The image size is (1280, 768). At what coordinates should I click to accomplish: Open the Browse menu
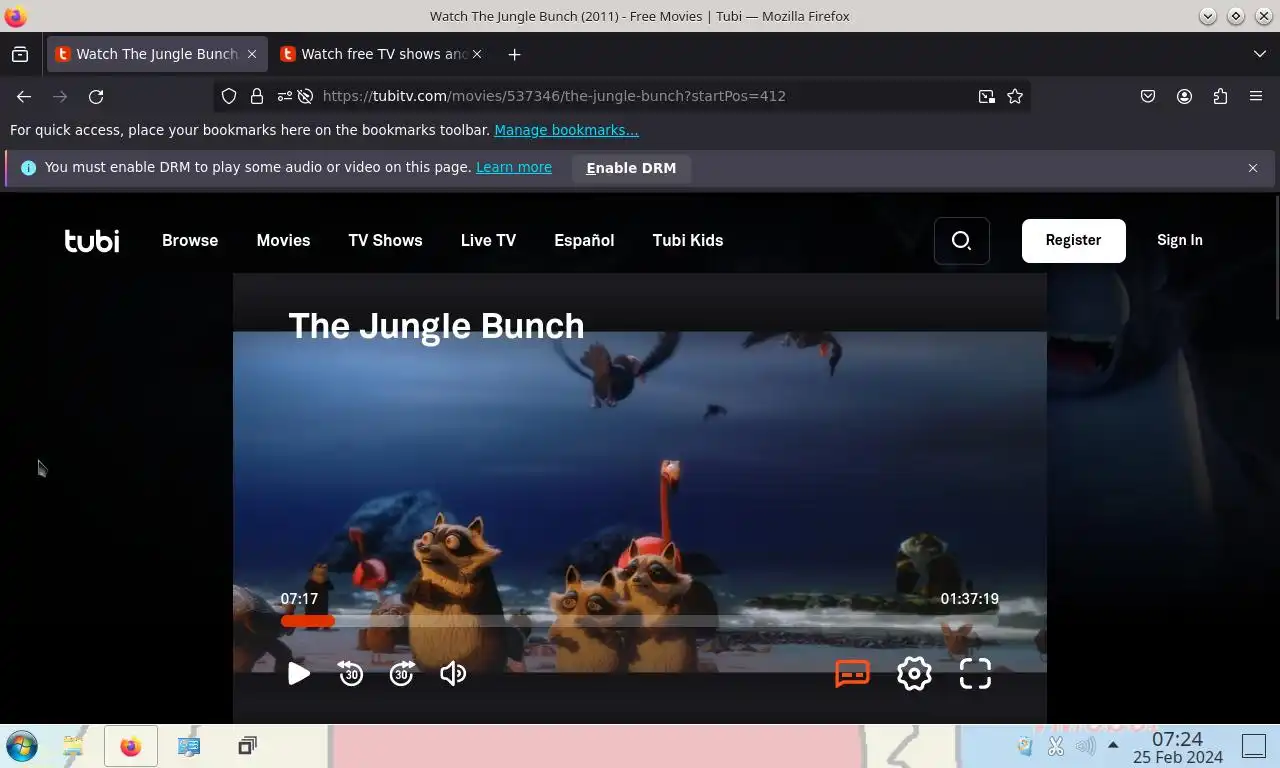(190, 241)
